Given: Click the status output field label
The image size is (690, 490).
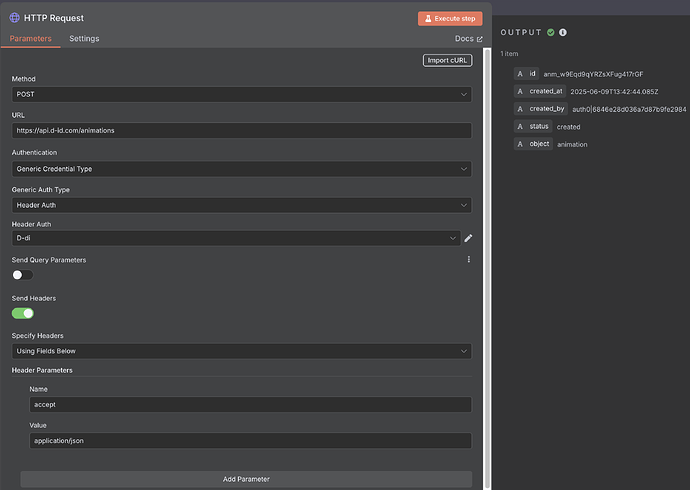Looking at the screenshot, I should (539, 126).
